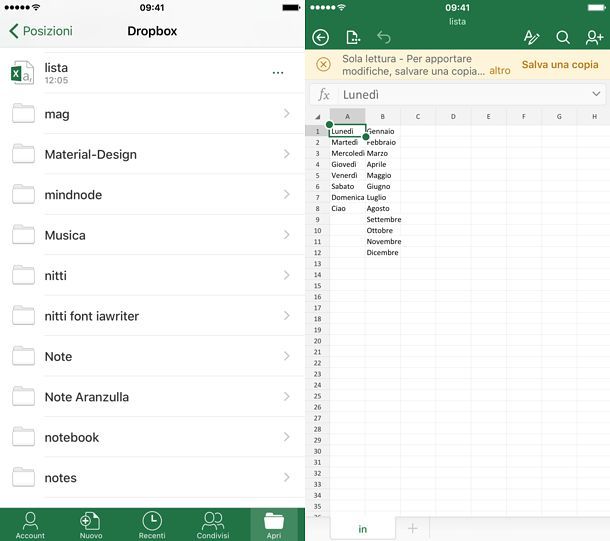Open the lista Excel file
Screen dimensions: 610x541
(x=152, y=73)
